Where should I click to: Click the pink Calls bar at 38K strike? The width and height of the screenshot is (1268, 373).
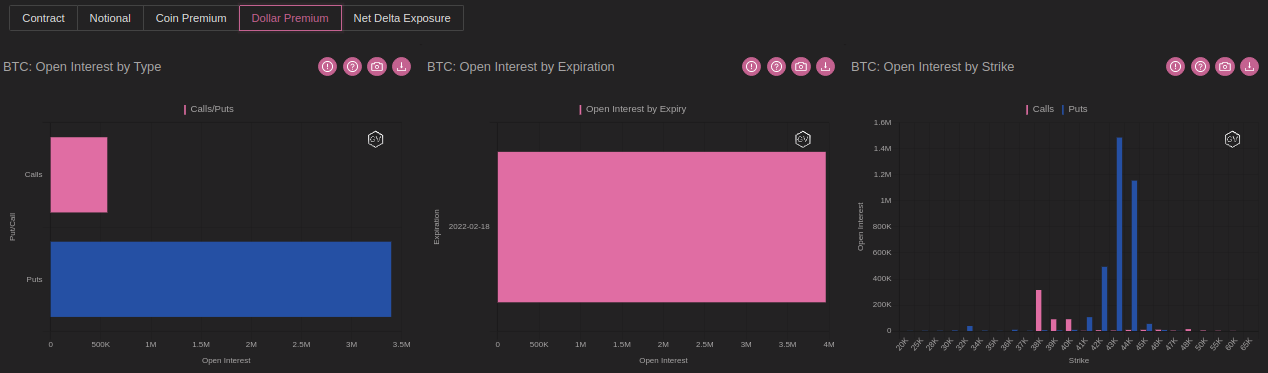[x=1039, y=310]
